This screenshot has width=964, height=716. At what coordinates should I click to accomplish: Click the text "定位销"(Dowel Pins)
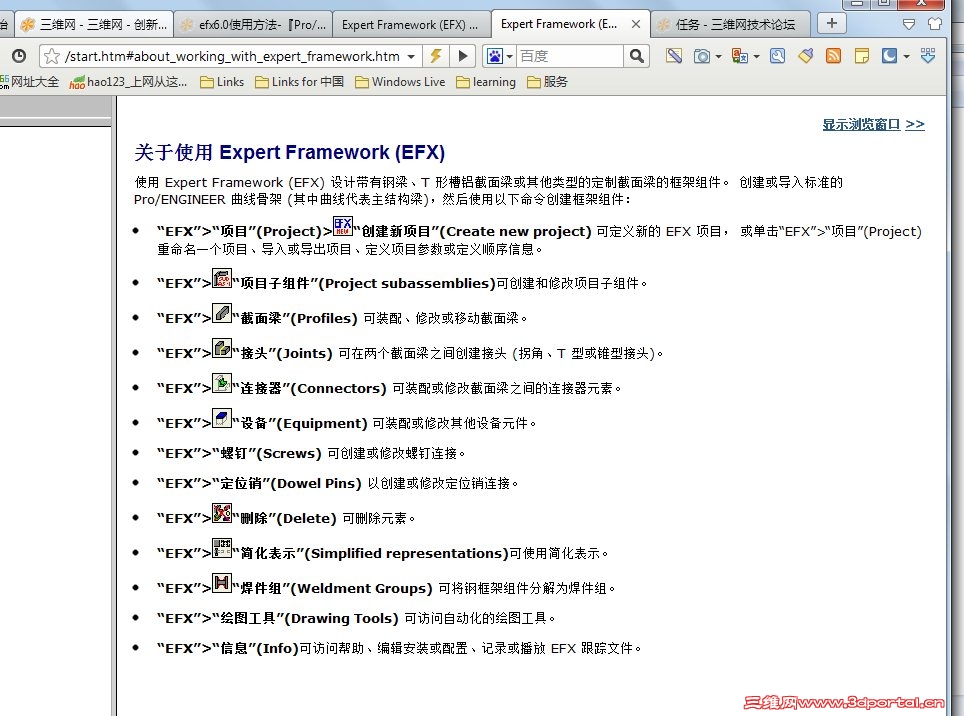click(287, 484)
